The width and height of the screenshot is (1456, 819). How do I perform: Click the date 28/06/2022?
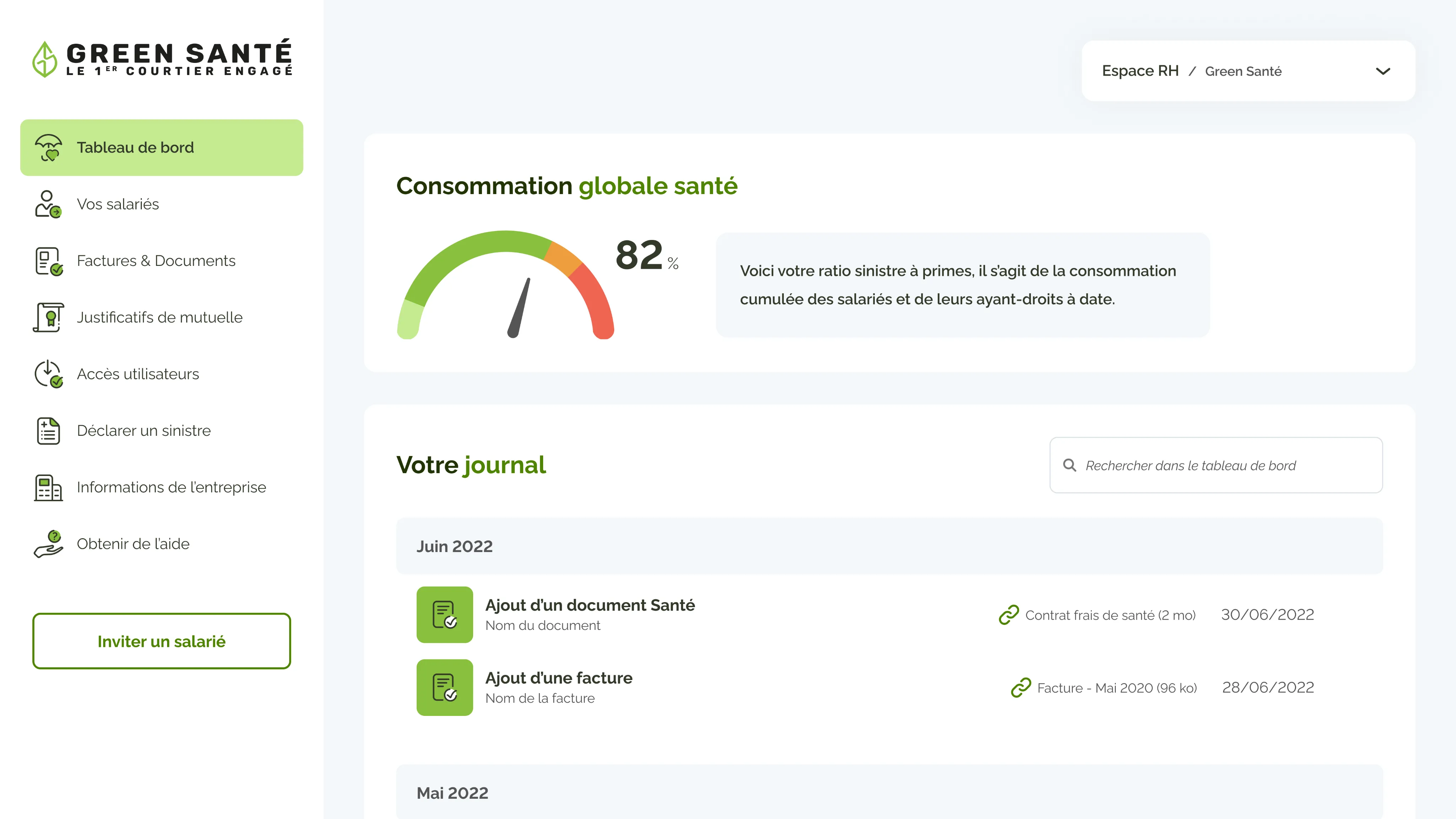pyautogui.click(x=1268, y=687)
